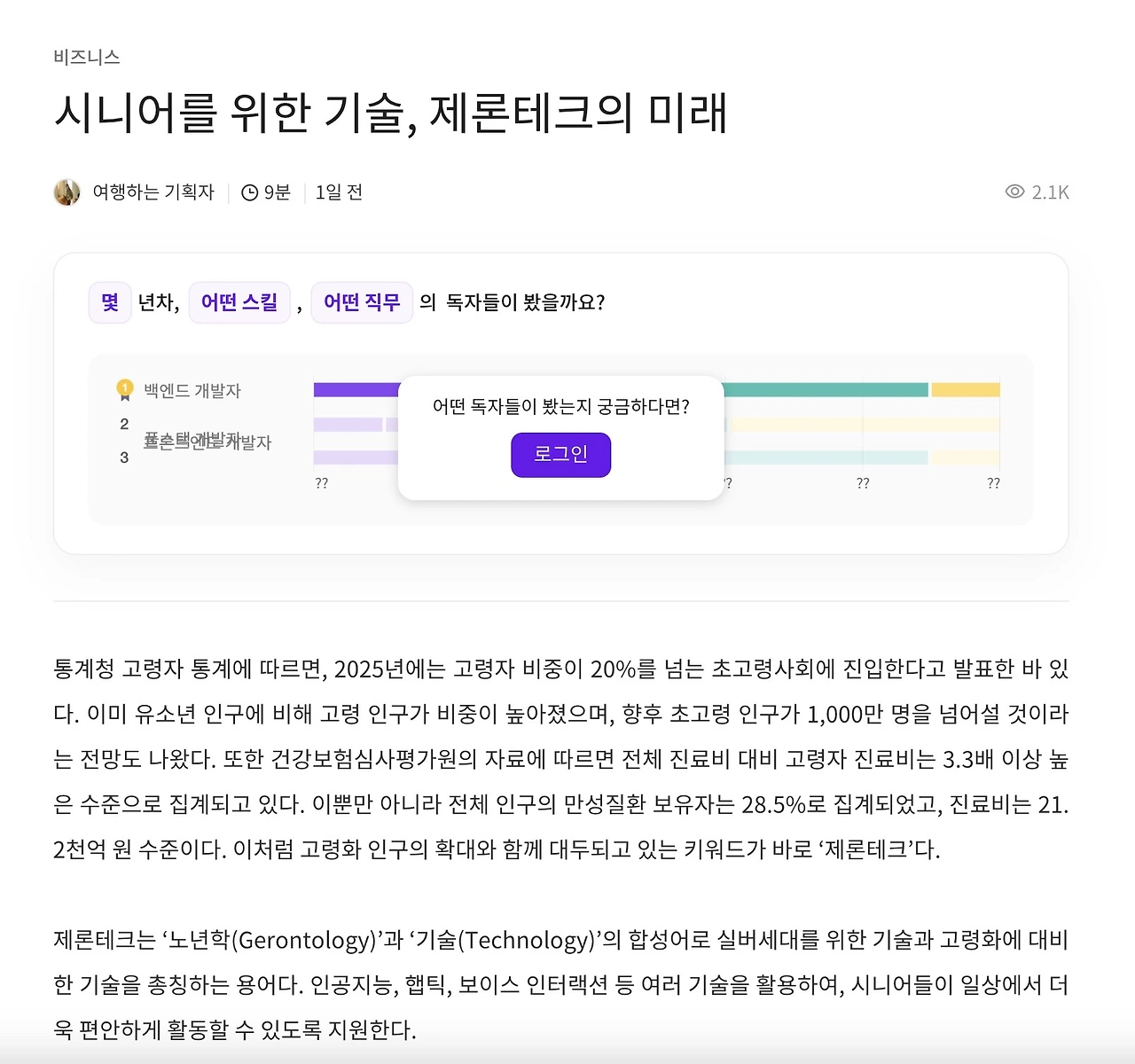Click the teal bar segment in the top row
This screenshot has height=1064, width=1135.
(825, 388)
